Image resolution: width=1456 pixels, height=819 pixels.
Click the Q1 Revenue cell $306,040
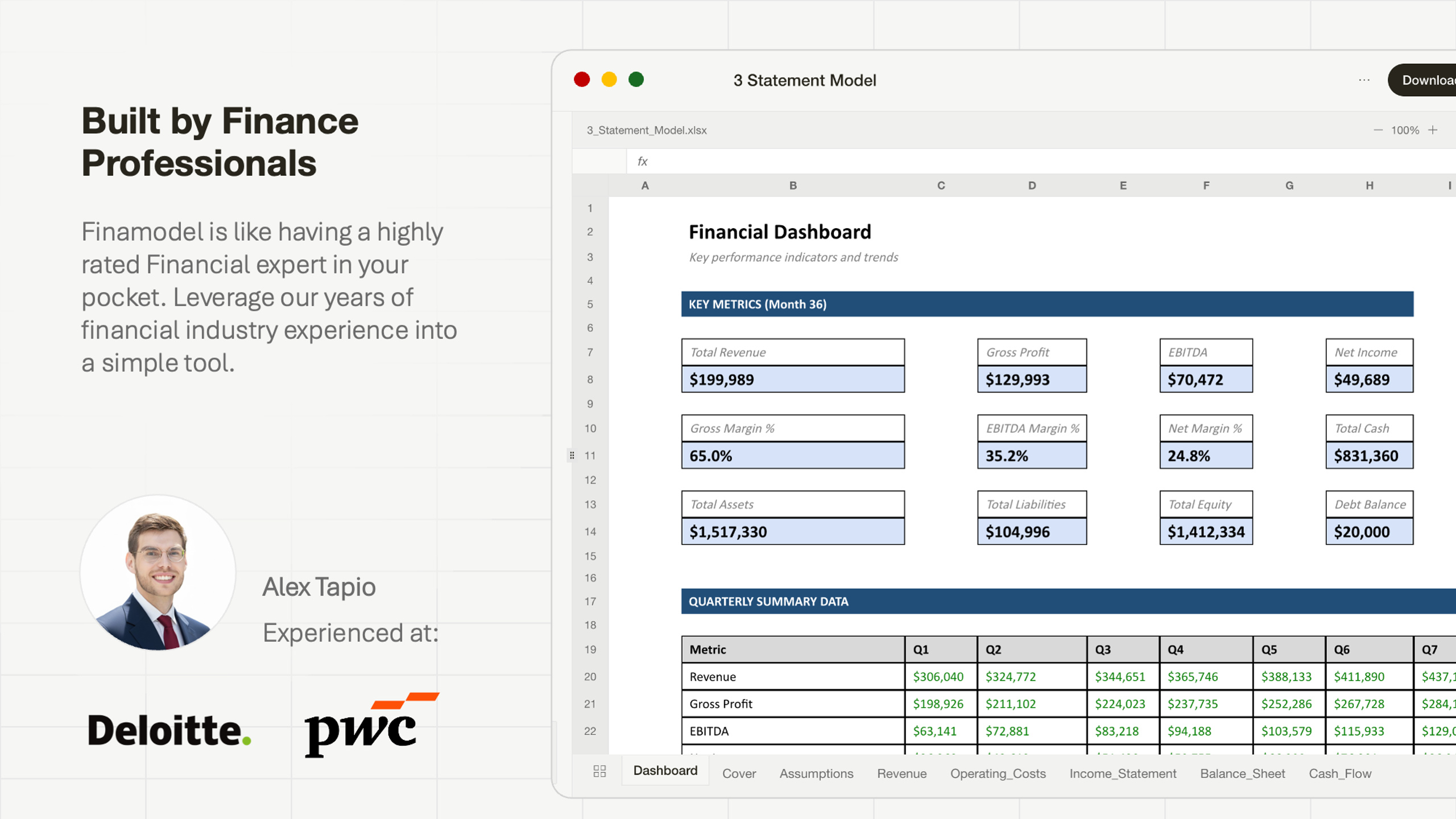point(941,677)
